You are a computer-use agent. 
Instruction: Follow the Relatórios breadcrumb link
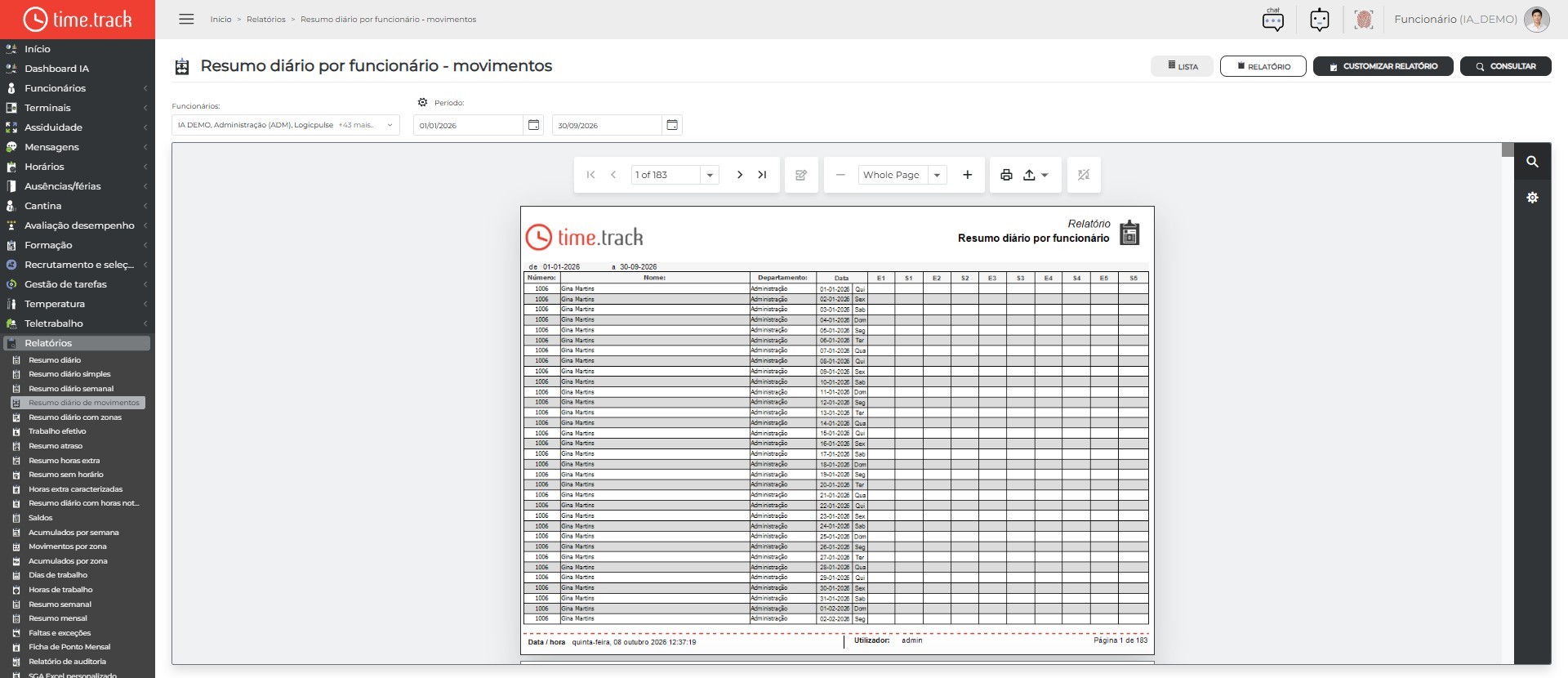click(266, 20)
